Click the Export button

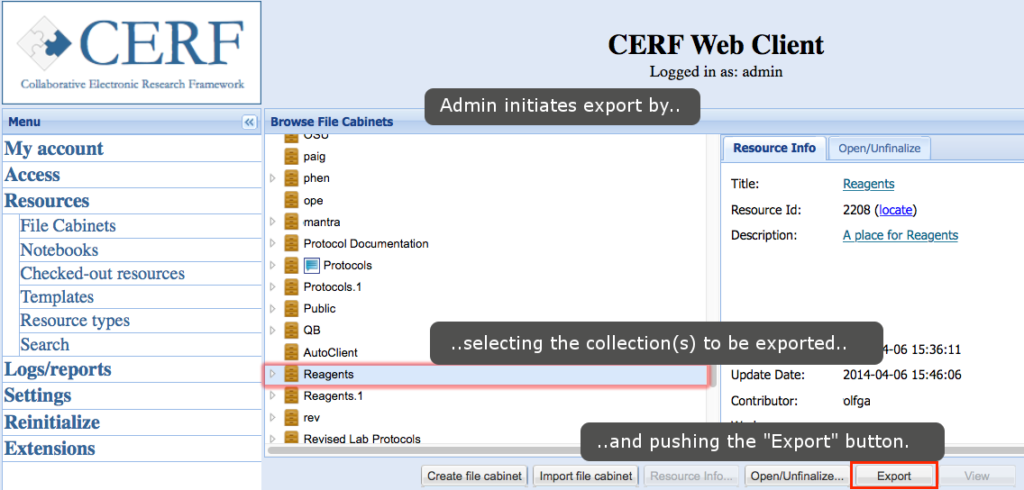tap(894, 476)
